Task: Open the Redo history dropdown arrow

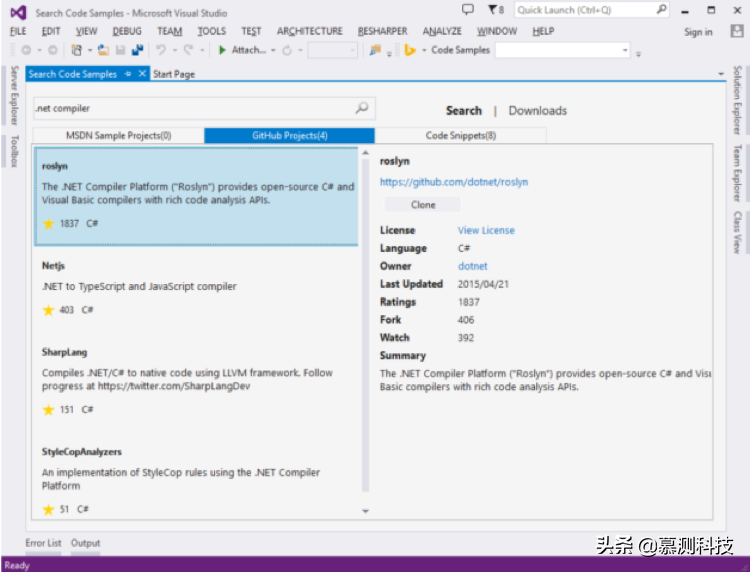Action: tap(202, 50)
